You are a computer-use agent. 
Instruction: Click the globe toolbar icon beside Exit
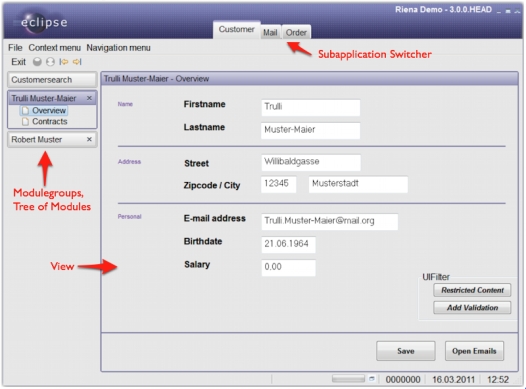[50, 62]
